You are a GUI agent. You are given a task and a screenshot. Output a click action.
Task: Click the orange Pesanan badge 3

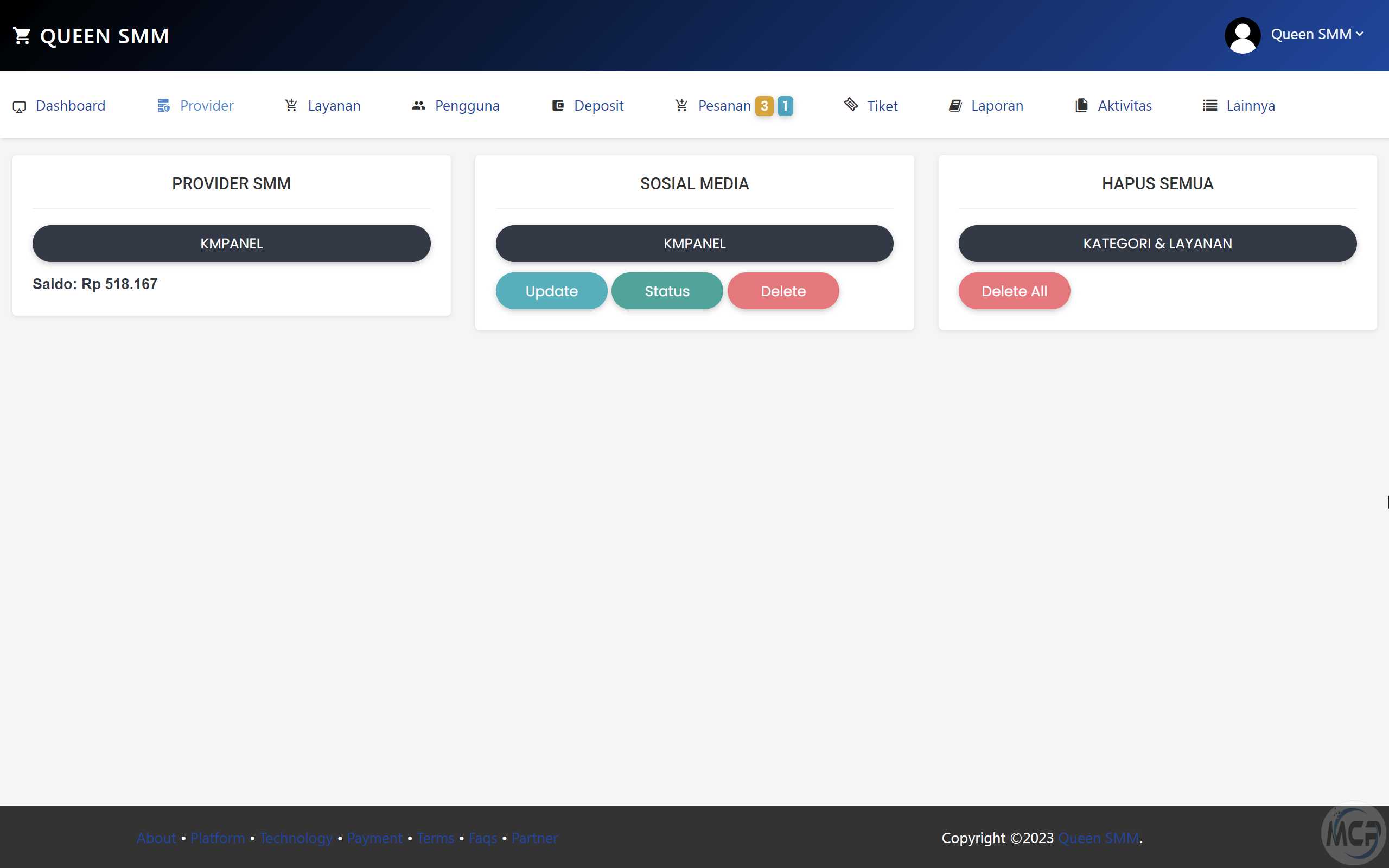tap(764, 106)
